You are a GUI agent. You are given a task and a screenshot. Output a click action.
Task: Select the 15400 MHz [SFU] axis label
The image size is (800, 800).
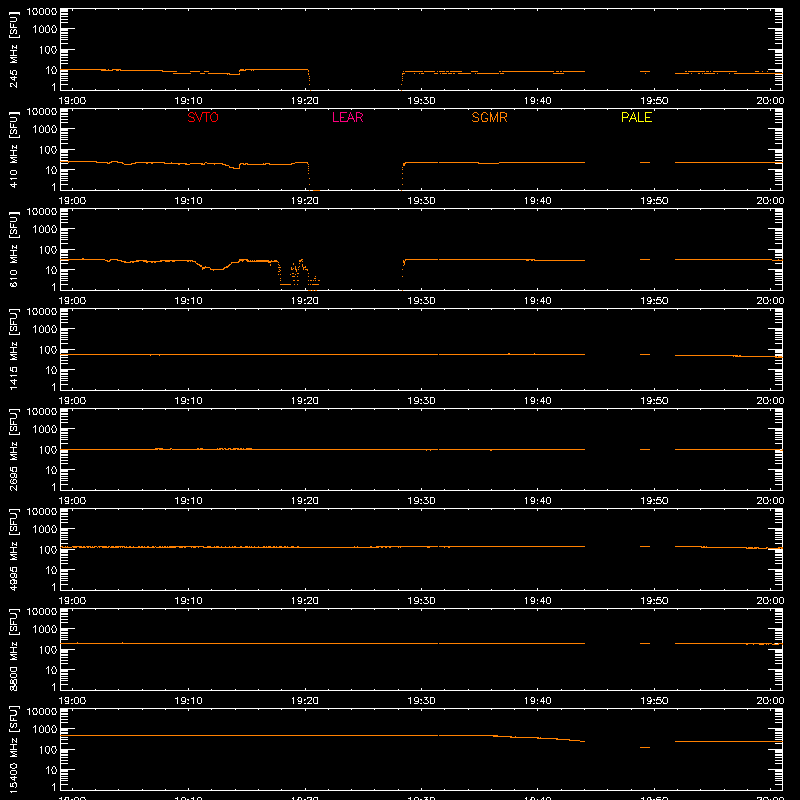13,750
